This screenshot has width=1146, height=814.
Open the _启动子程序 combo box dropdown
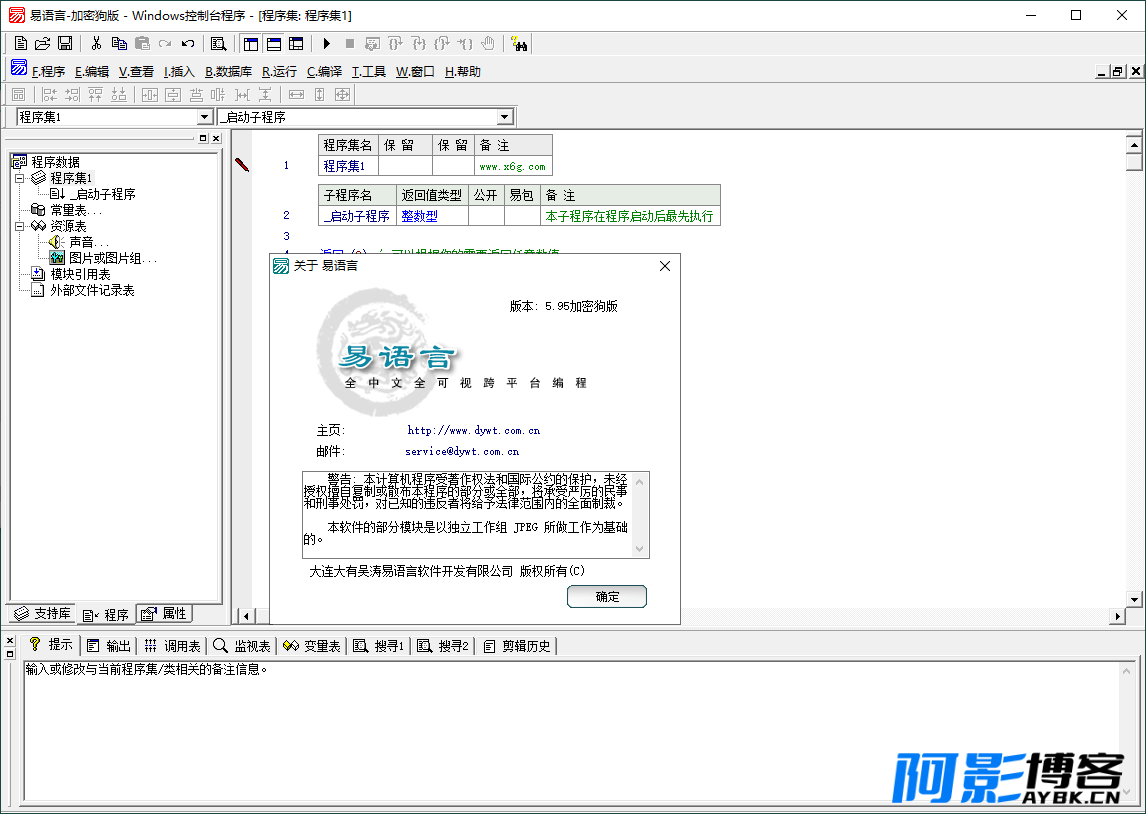(504, 117)
